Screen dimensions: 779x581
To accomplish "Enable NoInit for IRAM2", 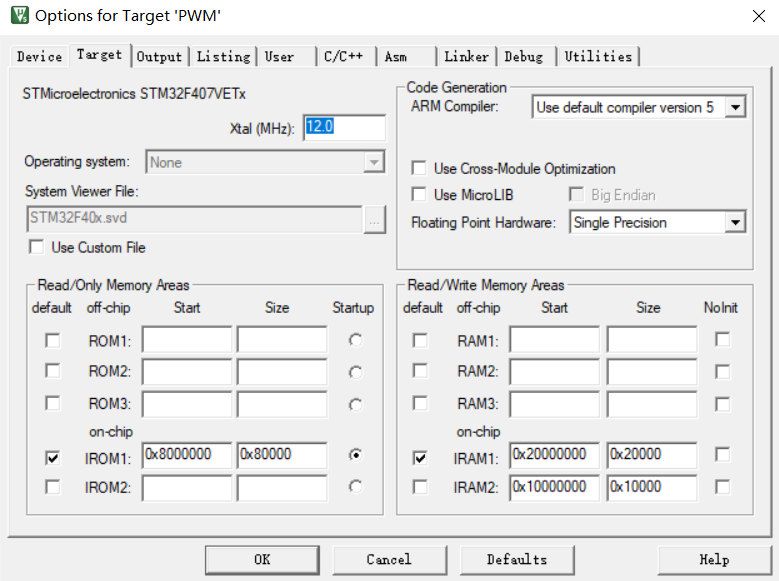I will [722, 487].
